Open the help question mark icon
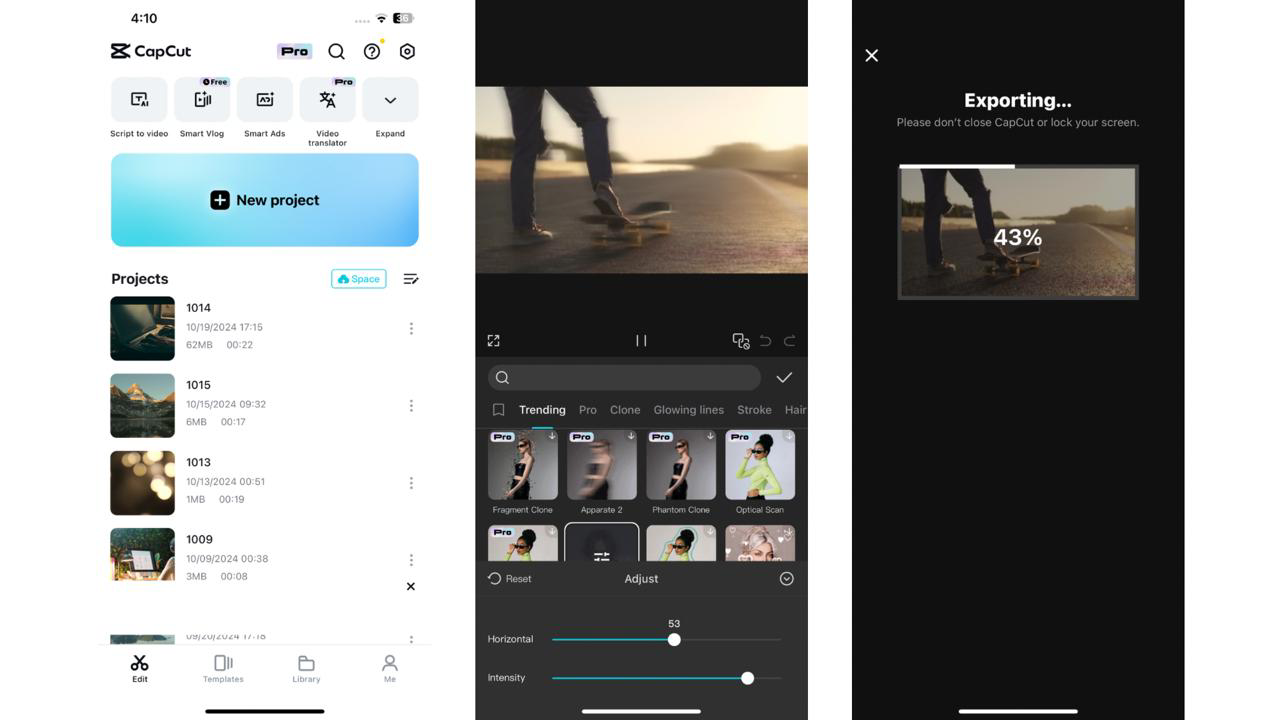 (x=372, y=51)
